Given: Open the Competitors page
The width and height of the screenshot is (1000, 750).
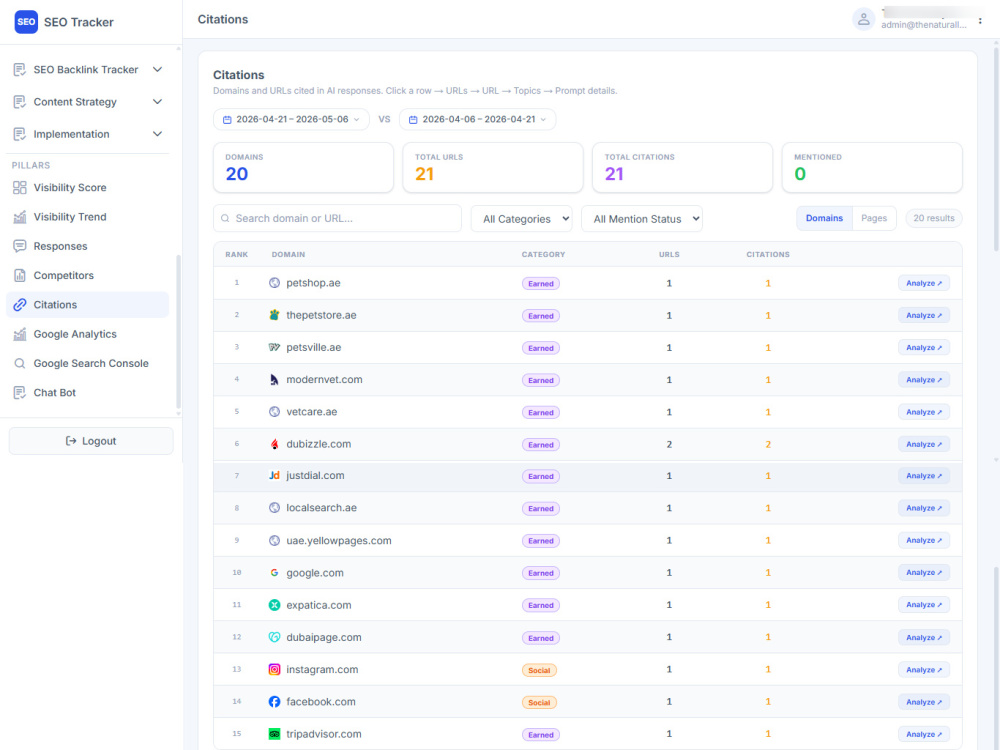Looking at the screenshot, I should pos(88,276).
